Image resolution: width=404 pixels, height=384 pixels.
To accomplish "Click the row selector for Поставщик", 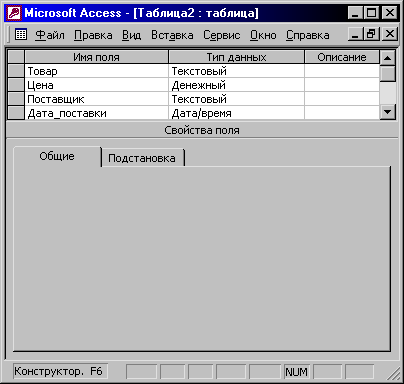I will tap(16, 99).
